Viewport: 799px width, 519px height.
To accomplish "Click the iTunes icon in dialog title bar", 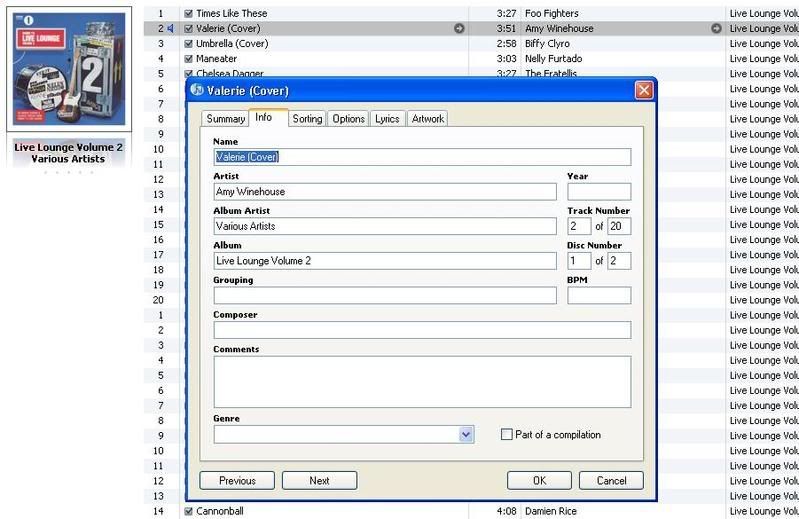I will (x=197, y=90).
